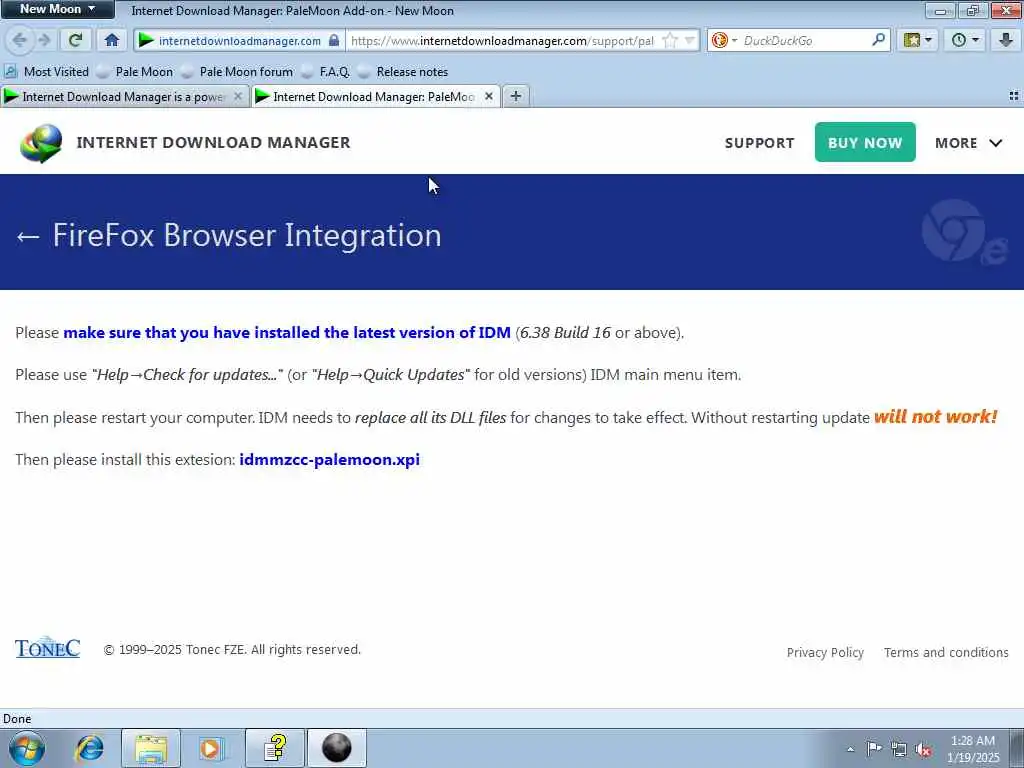The width and height of the screenshot is (1024, 768).
Task: Close the first Internet Download Manager tab
Action: point(238,97)
